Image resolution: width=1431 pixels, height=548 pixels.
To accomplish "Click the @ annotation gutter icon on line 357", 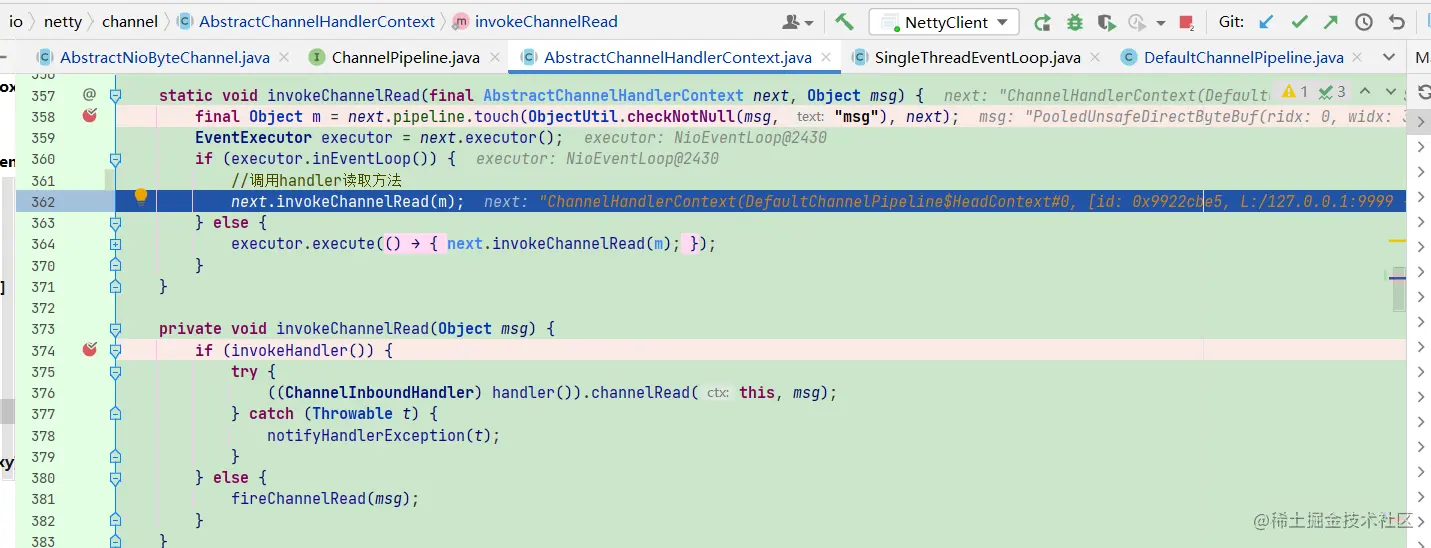I will (90, 94).
